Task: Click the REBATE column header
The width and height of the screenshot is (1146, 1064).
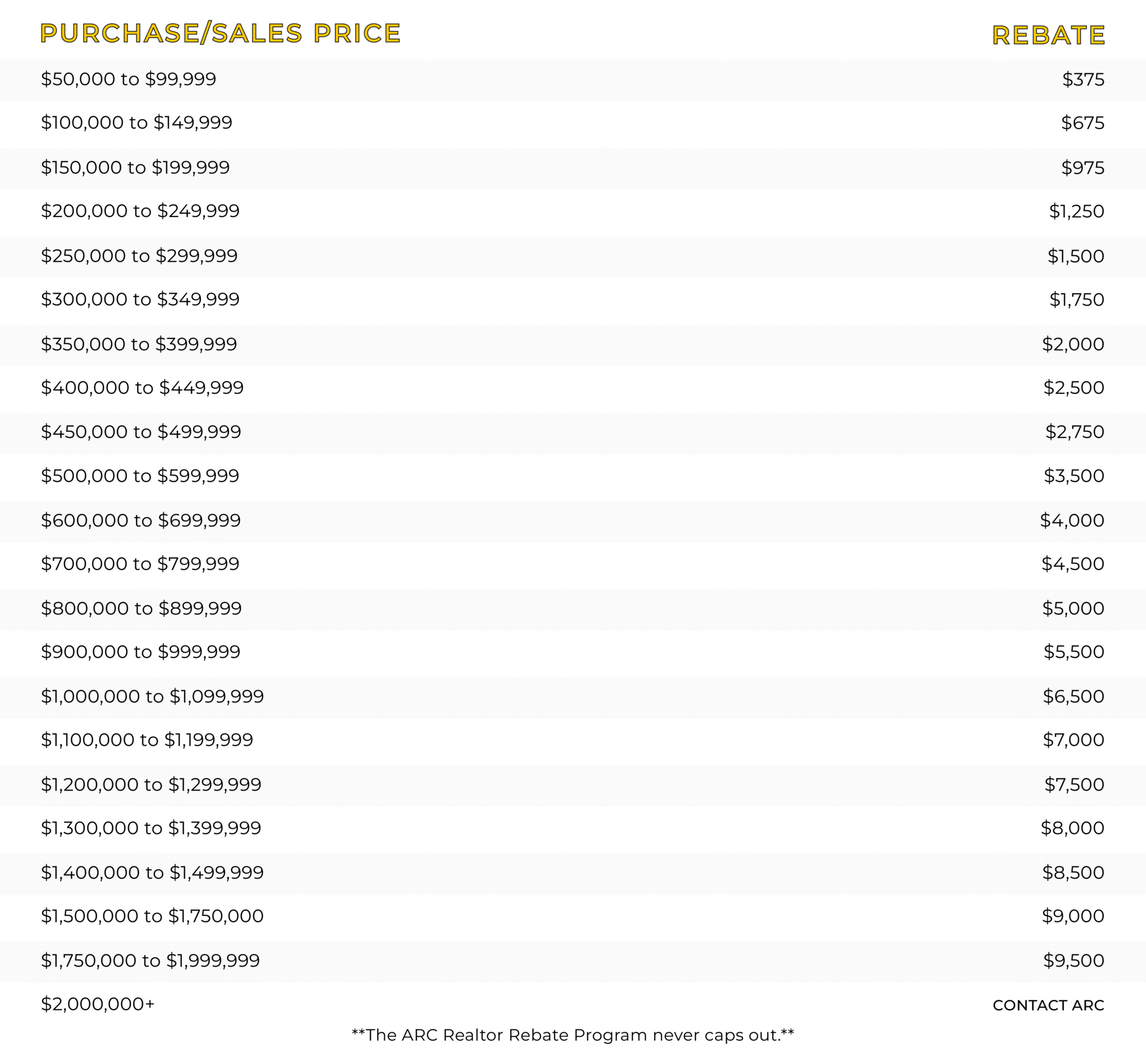Action: click(x=1048, y=35)
